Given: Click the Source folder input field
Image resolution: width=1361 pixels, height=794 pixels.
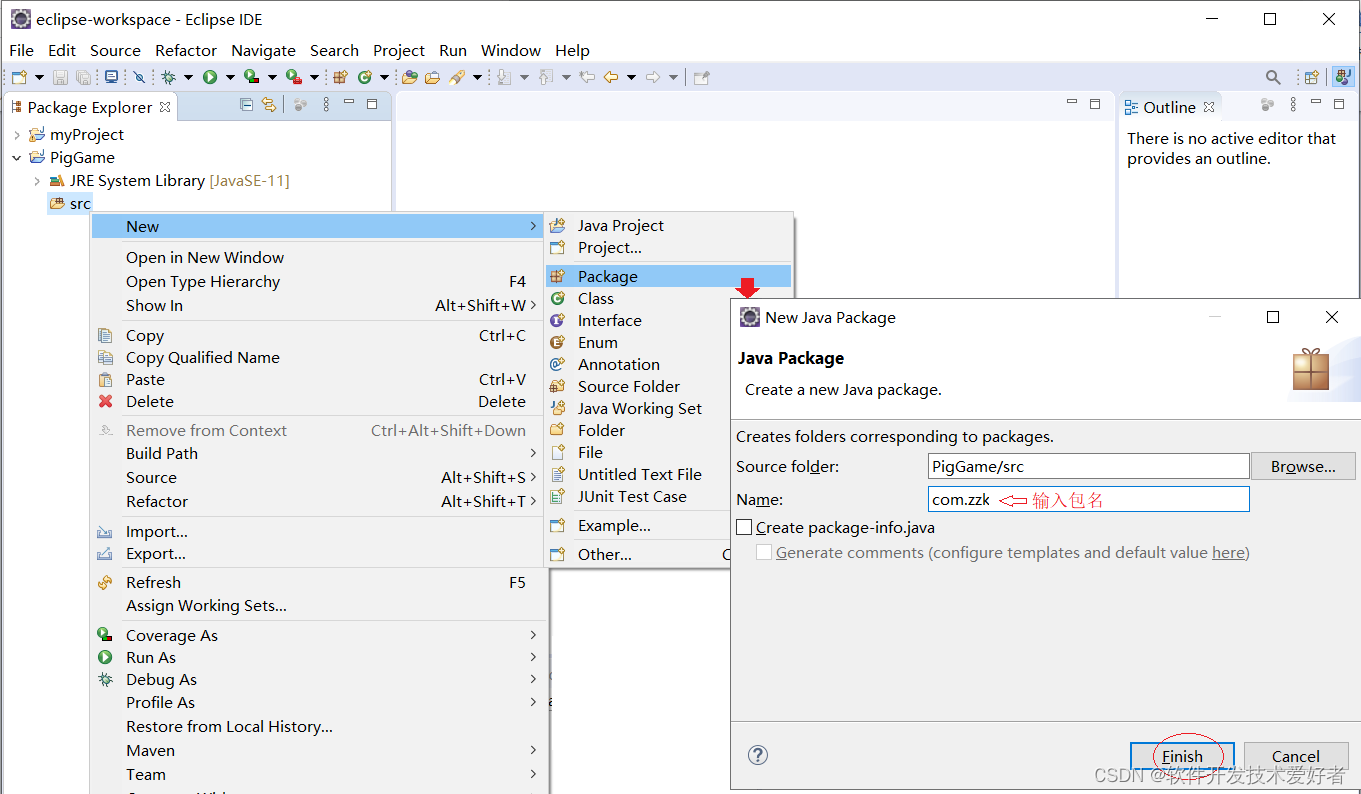Looking at the screenshot, I should pyautogui.click(x=1088, y=466).
